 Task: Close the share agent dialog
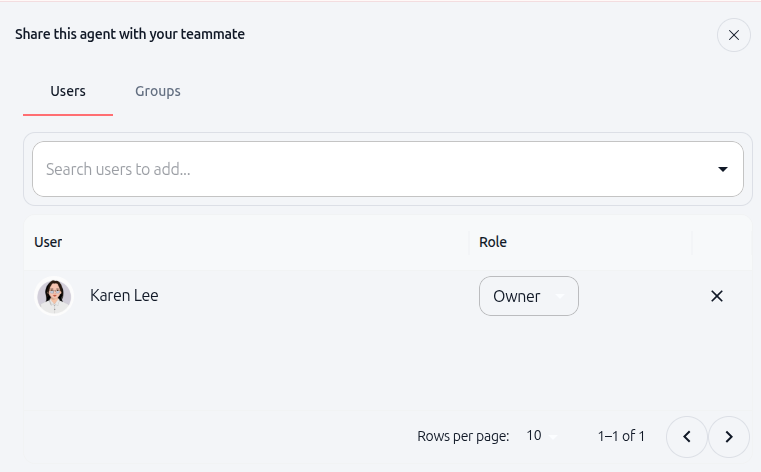(733, 35)
